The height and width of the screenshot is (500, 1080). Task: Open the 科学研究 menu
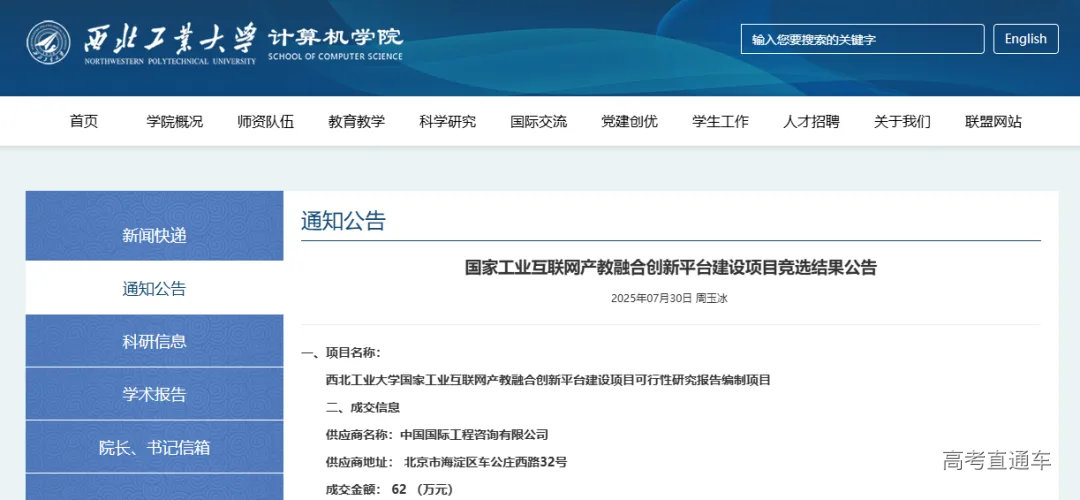click(448, 122)
